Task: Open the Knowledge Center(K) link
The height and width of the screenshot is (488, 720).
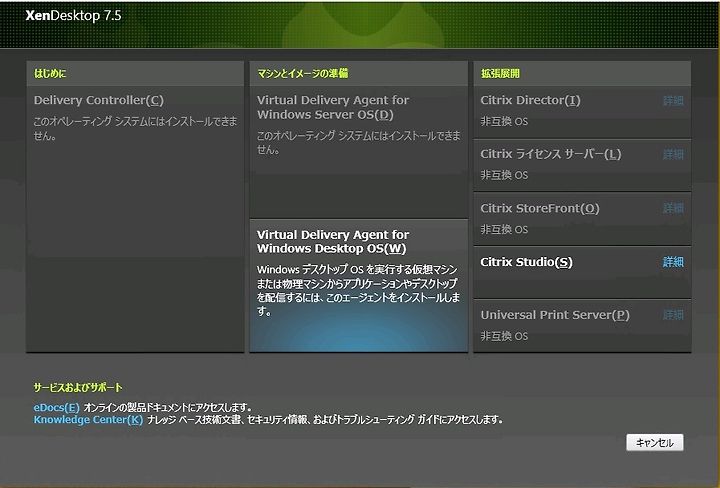Action: 88,420
